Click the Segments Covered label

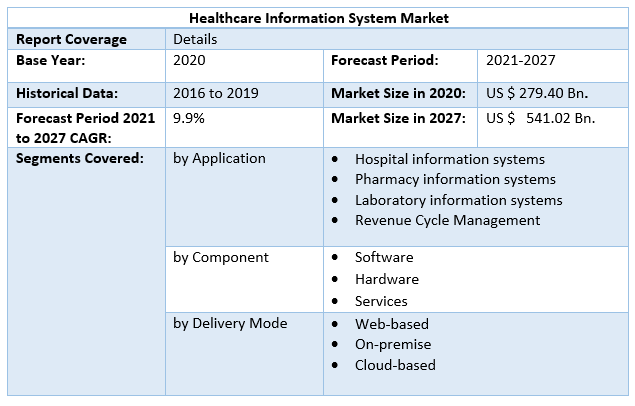tap(80, 158)
